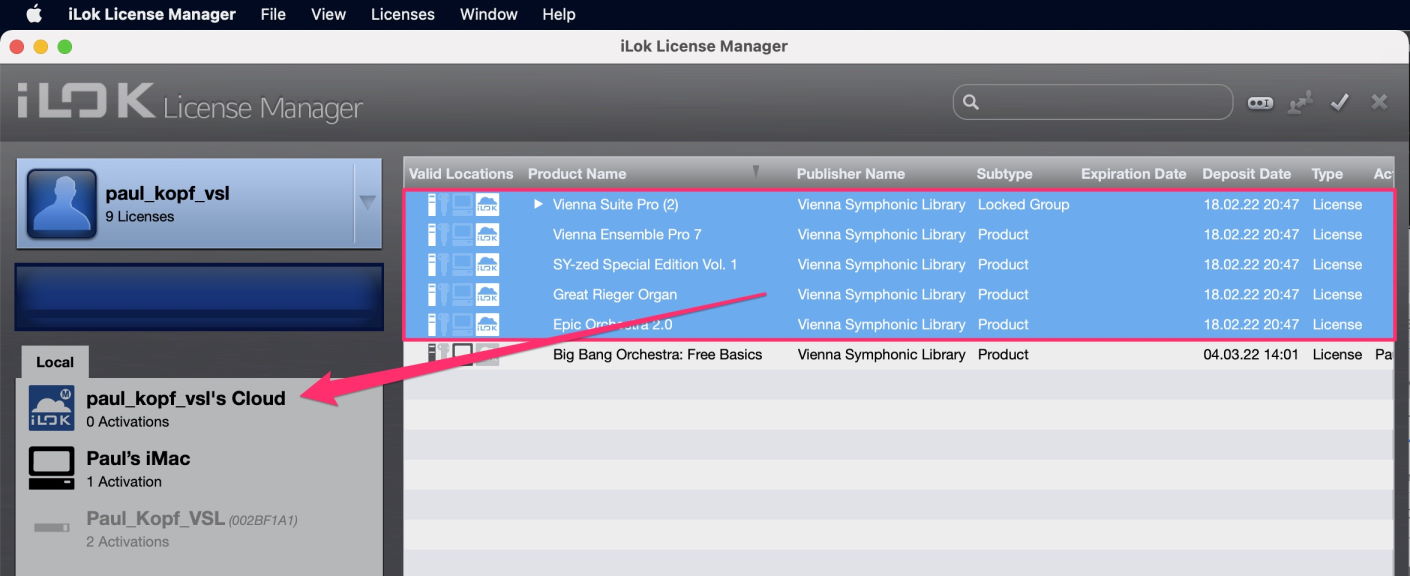Select the Local tab
This screenshot has height=576, width=1410.
[55, 362]
